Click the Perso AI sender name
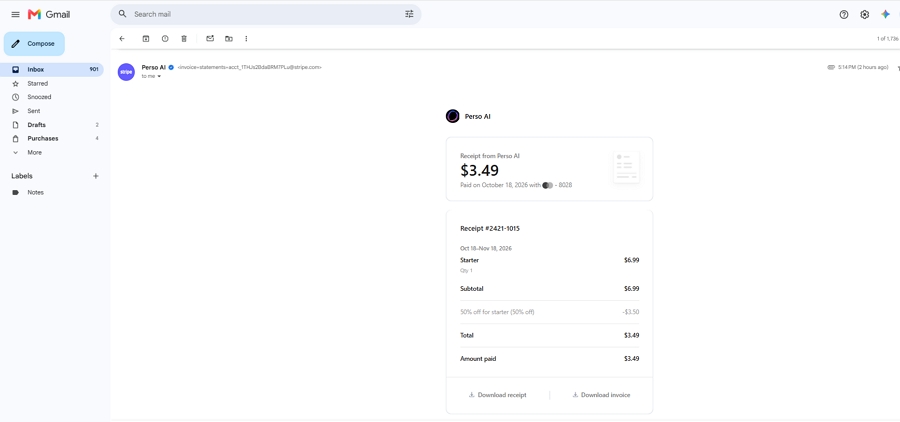 pyautogui.click(x=154, y=67)
